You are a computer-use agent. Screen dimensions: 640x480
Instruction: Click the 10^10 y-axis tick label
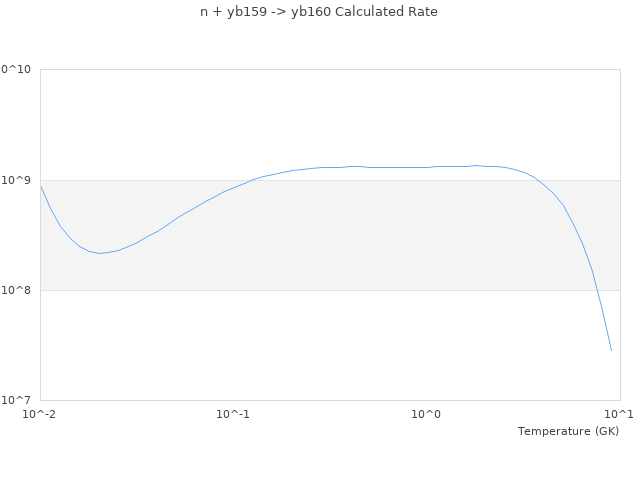(16, 70)
